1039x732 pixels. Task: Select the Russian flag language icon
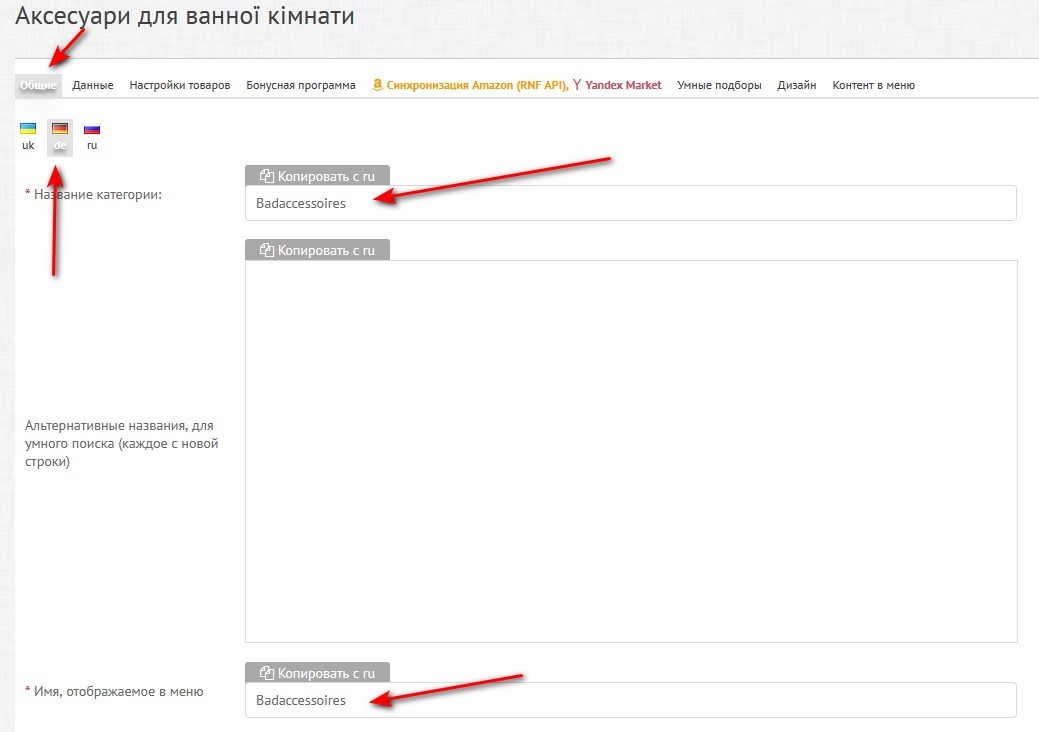[92, 129]
